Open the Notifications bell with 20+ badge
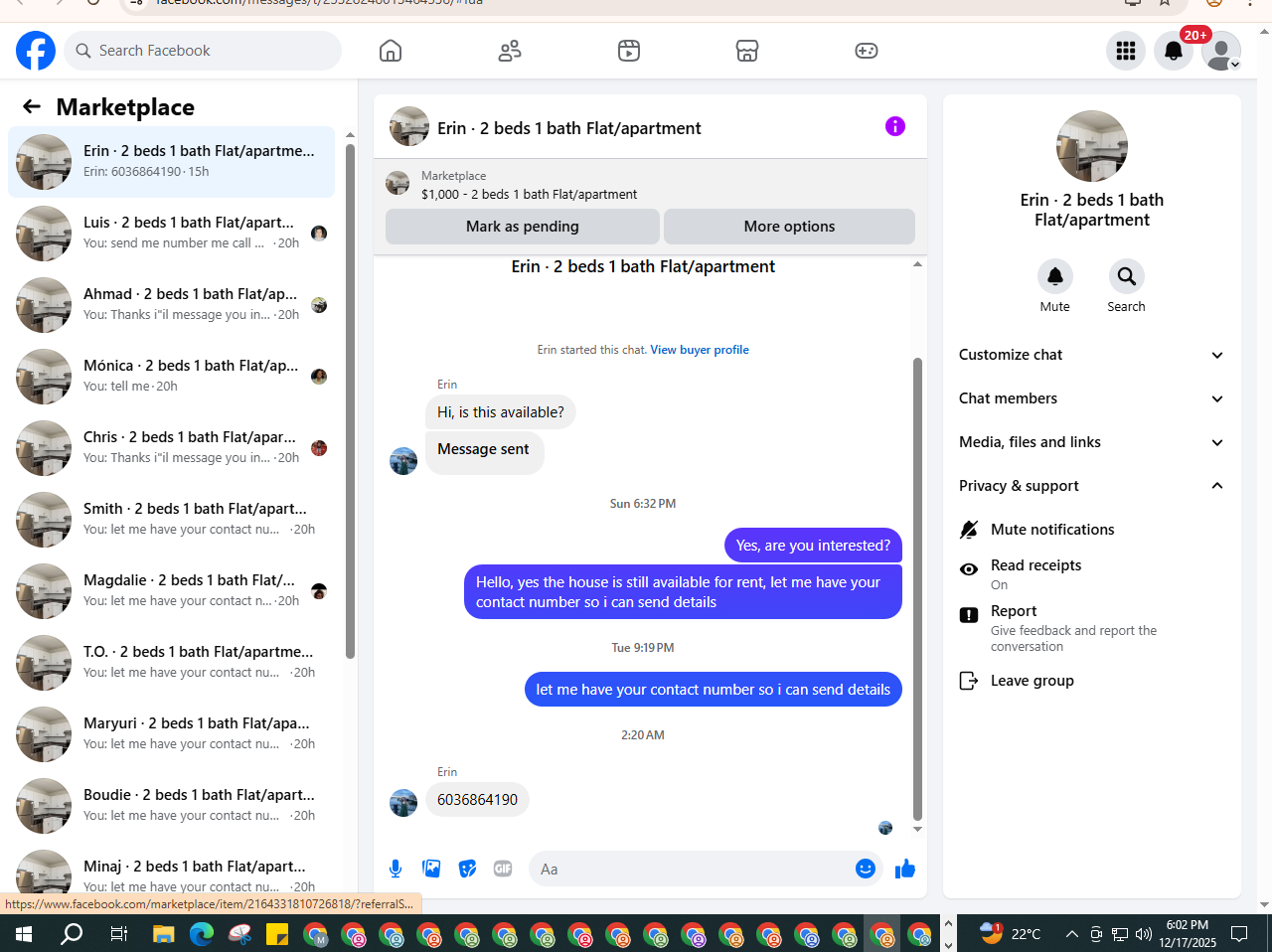Screen dimensions: 1272x952 coord(1174,51)
